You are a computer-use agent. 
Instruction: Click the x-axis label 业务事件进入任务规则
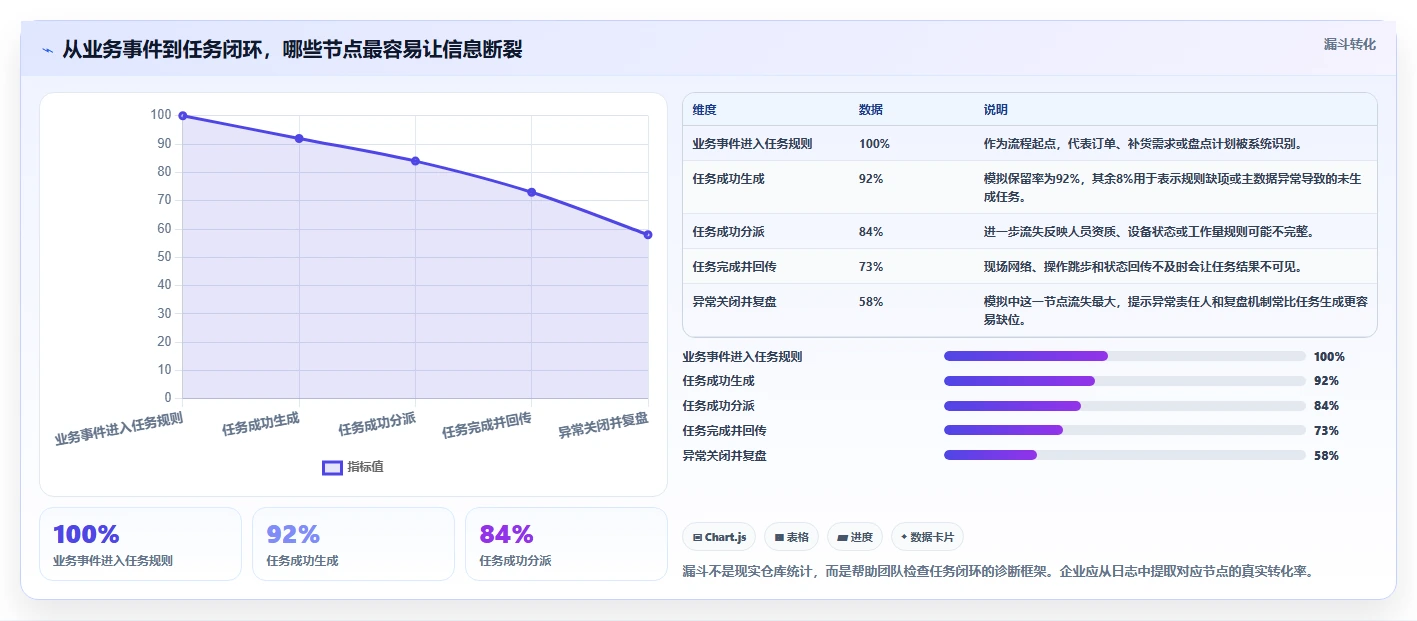(x=119, y=429)
